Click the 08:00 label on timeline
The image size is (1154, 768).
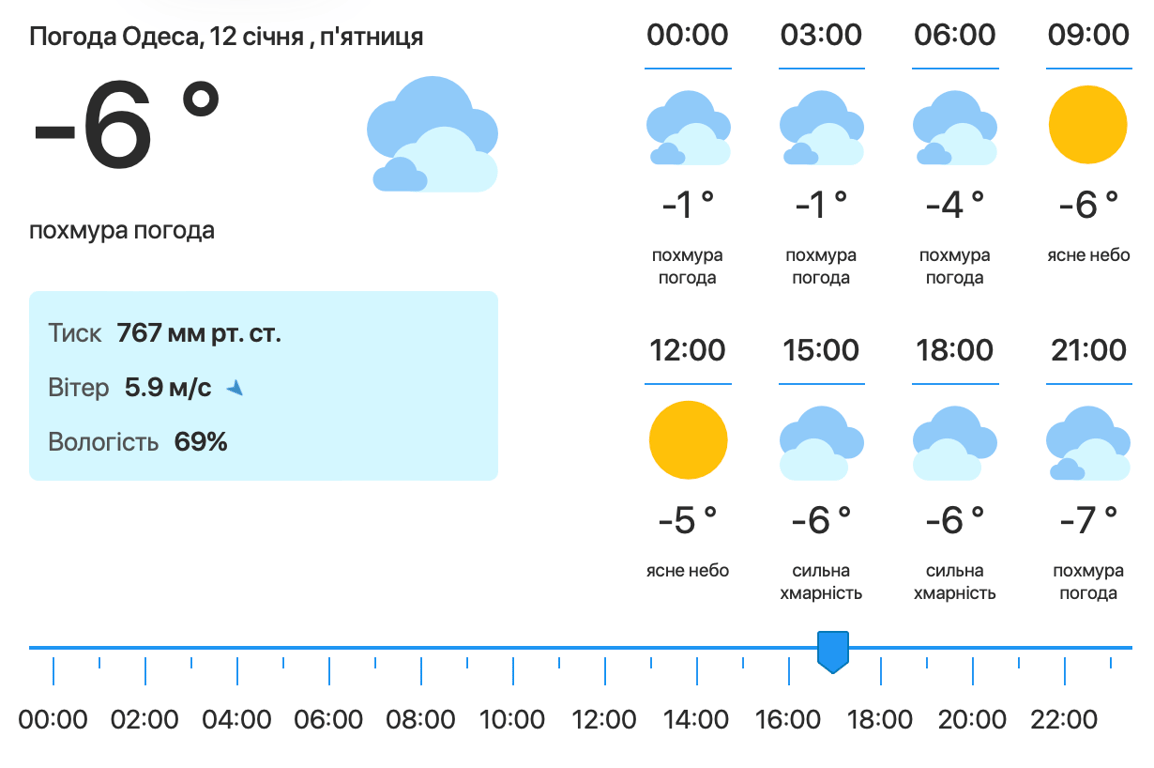[x=421, y=719]
